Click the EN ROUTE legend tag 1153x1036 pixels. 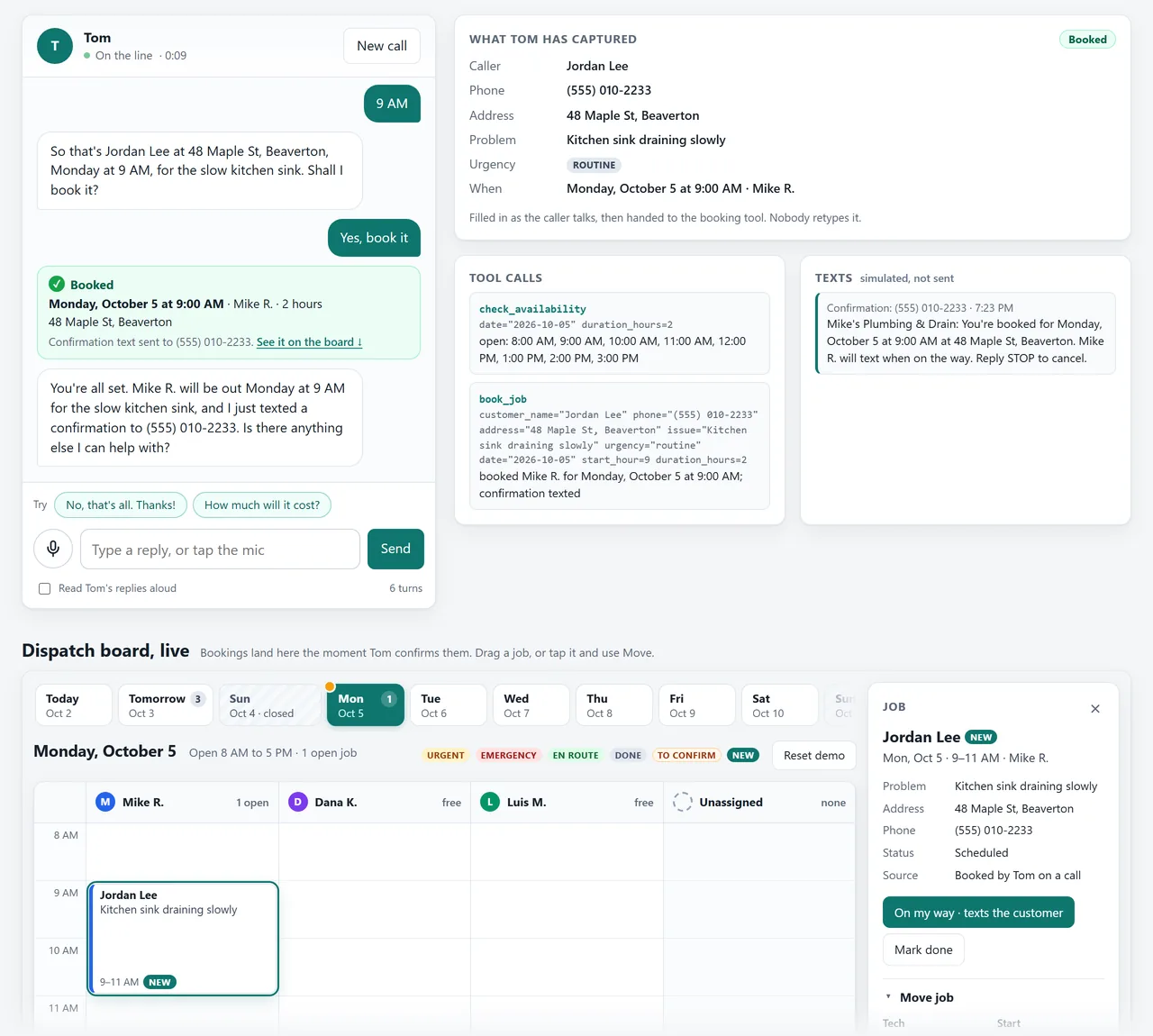[576, 756]
